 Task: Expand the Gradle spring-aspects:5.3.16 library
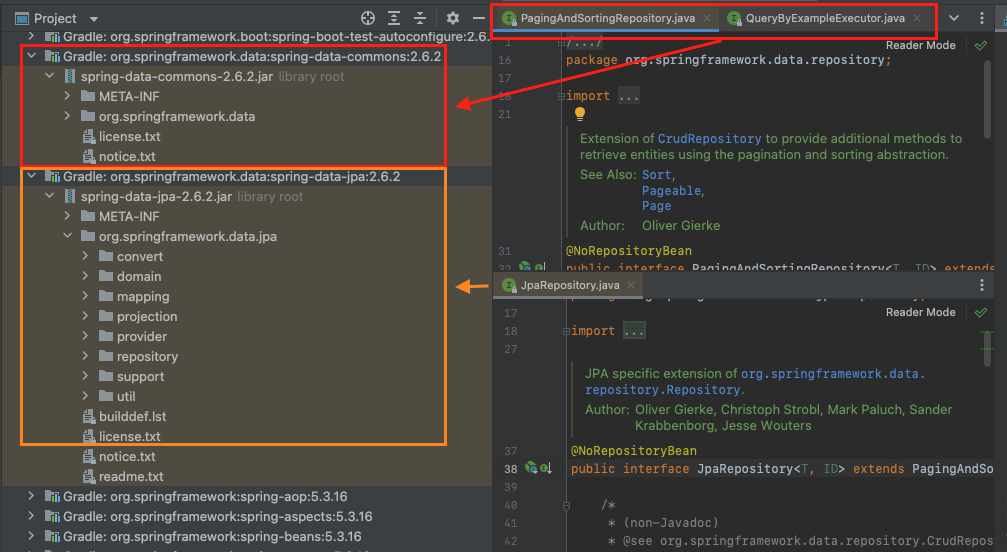click(31, 516)
